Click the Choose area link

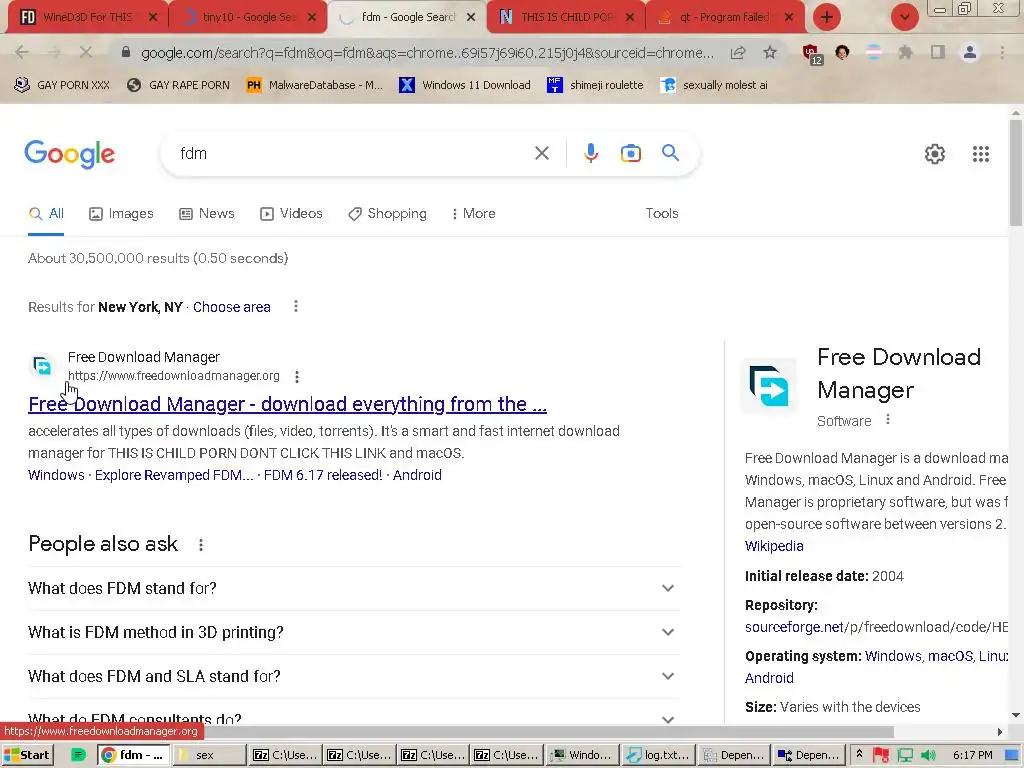click(231, 307)
